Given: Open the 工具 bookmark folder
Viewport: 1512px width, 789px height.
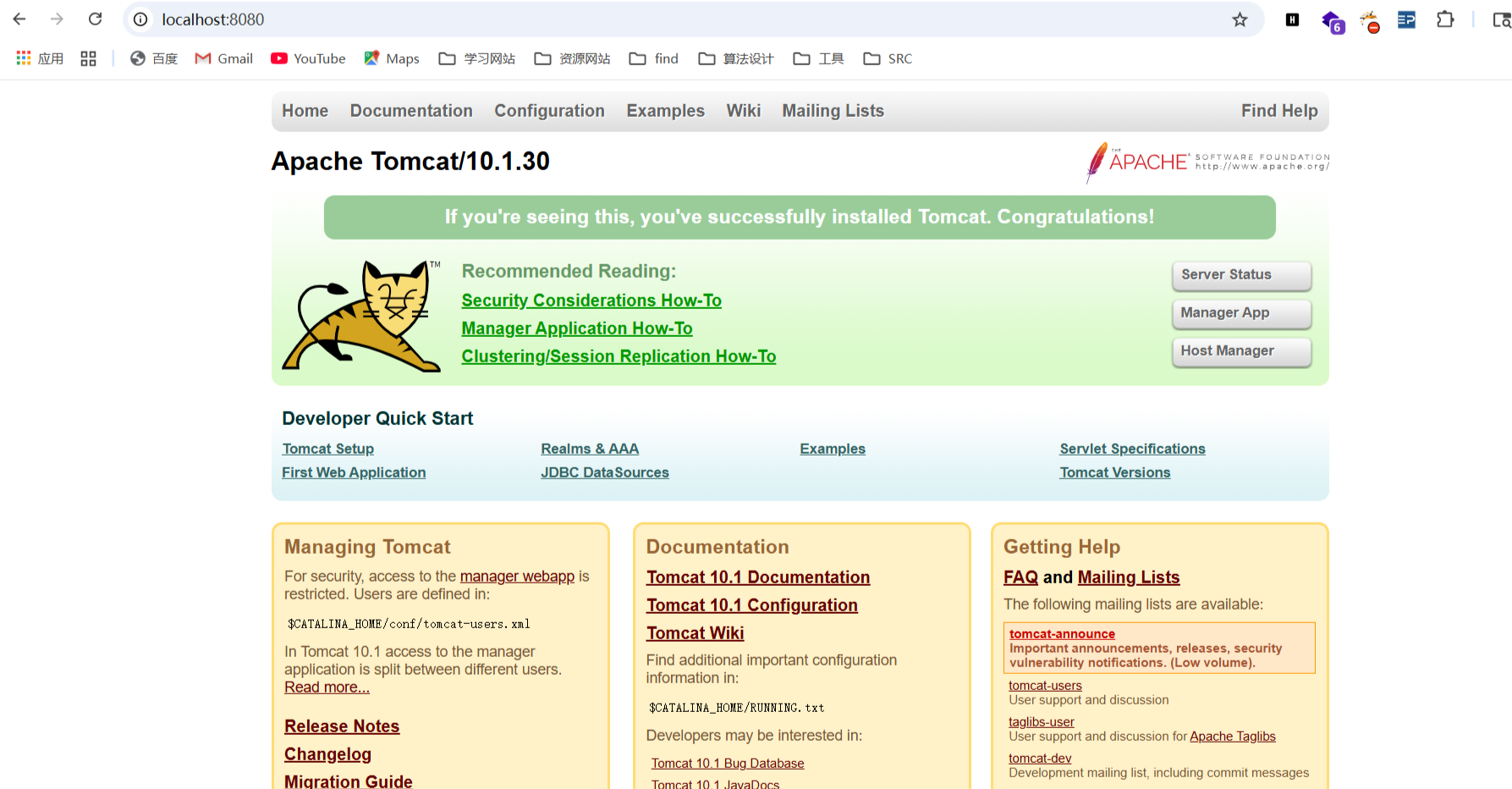Looking at the screenshot, I should [x=818, y=58].
